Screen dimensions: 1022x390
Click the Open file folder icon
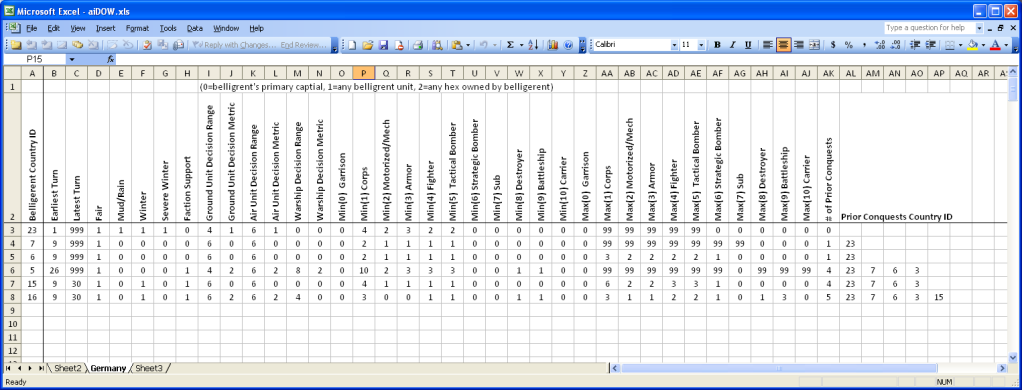click(x=368, y=45)
